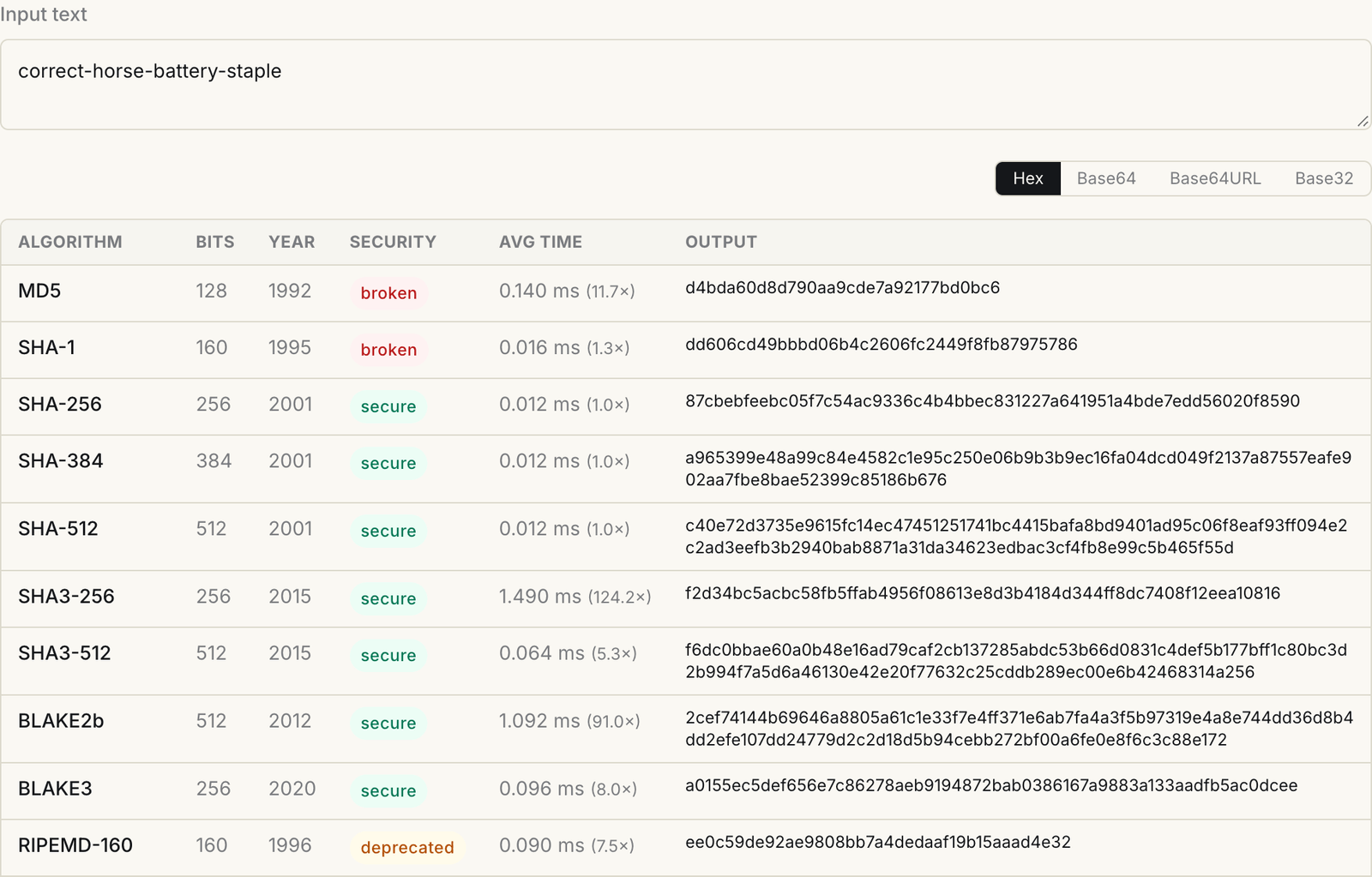The height and width of the screenshot is (877, 1372).
Task: Select the SHA3-256 algorithm name
Action: (x=66, y=596)
